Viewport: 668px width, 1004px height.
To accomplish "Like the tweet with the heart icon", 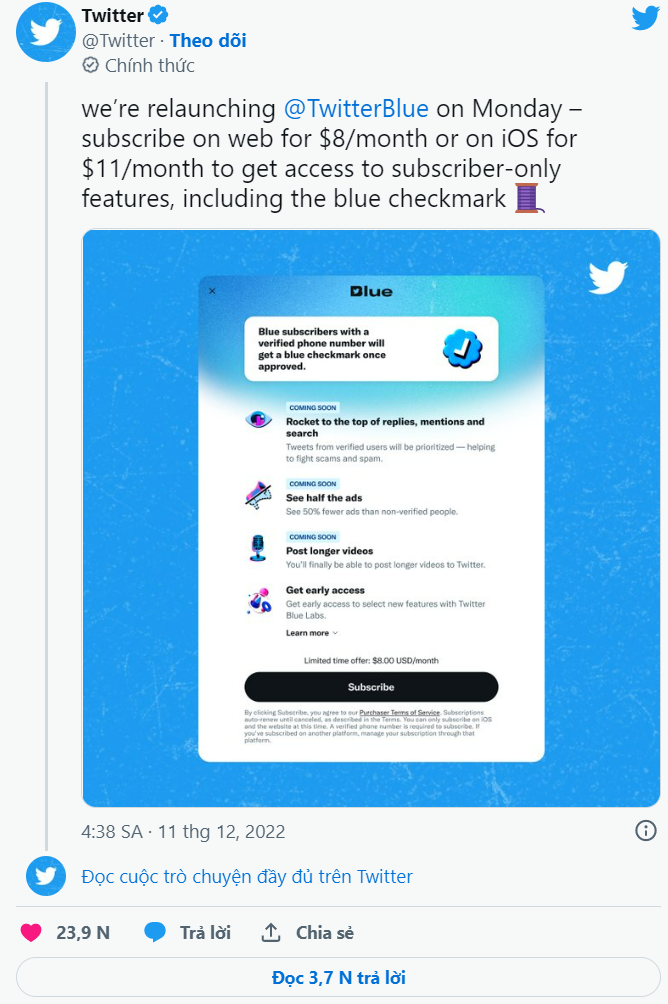I will coord(31,932).
